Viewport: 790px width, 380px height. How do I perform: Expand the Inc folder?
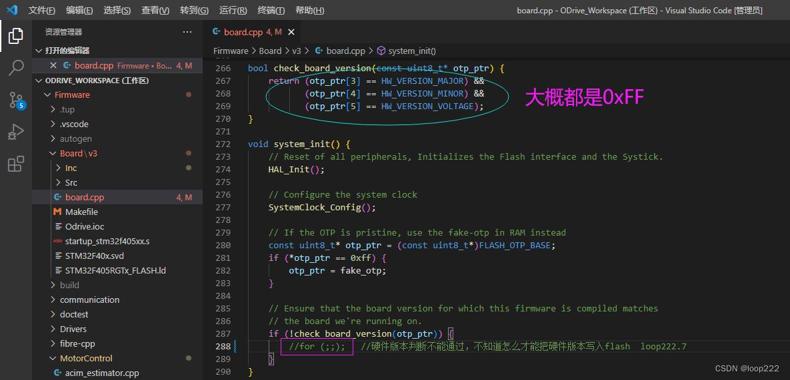click(x=117, y=168)
